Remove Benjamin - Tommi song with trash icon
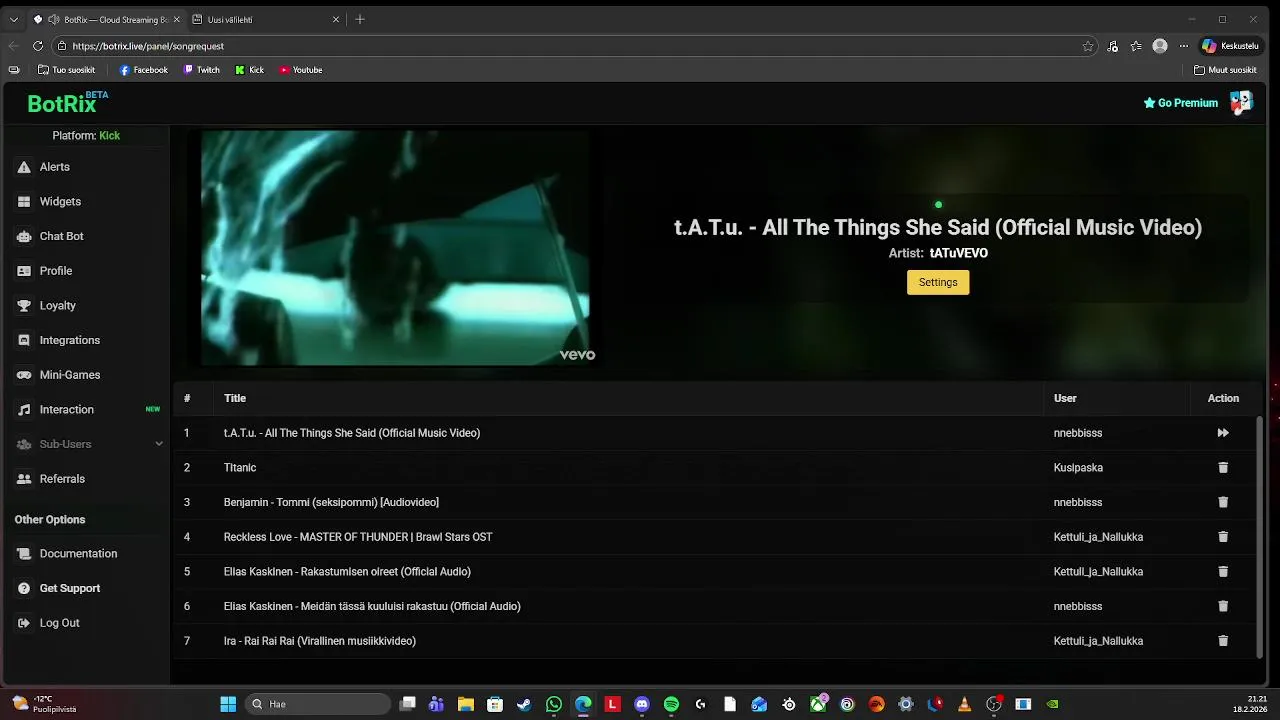The image size is (1280, 720). [1222, 502]
